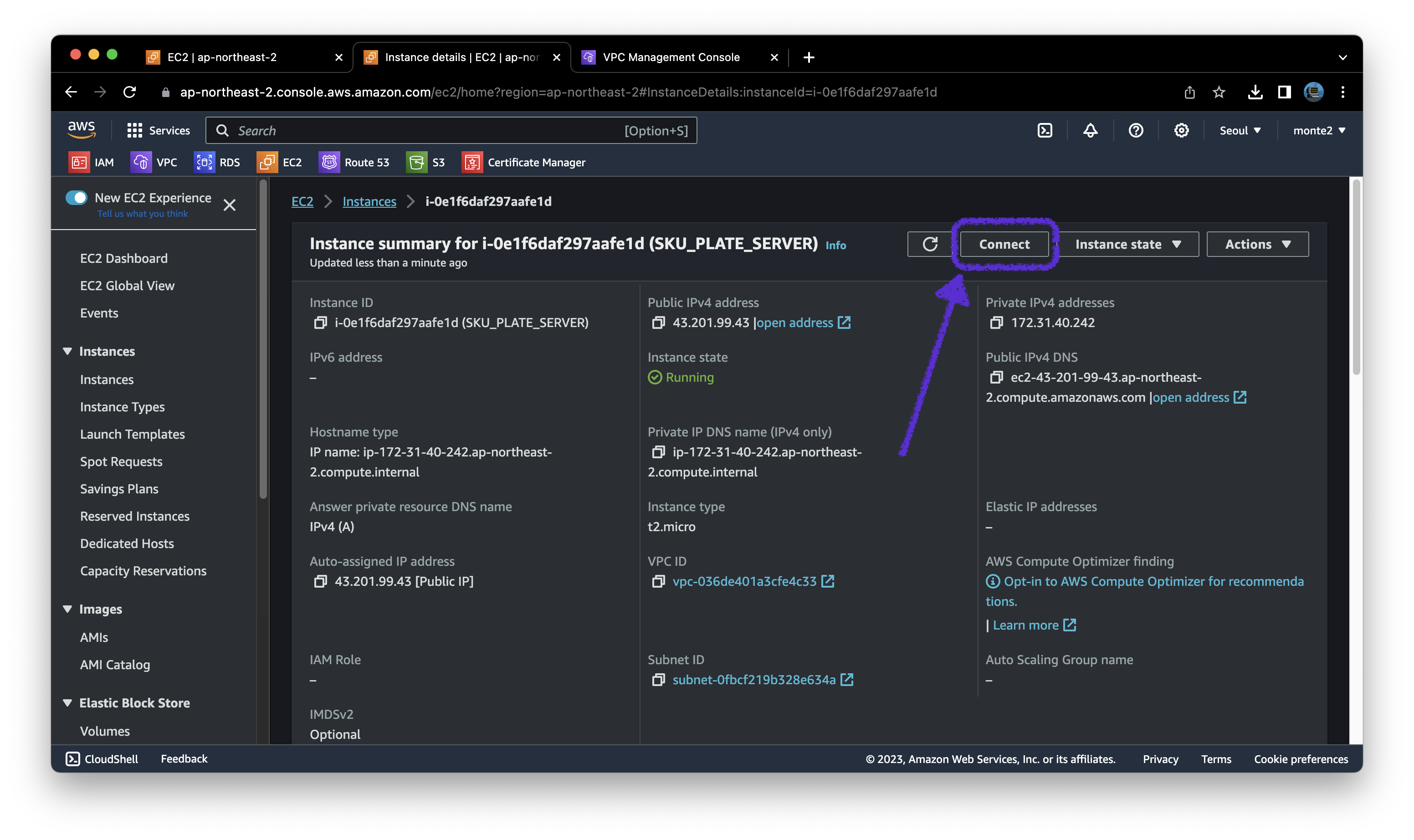This screenshot has width=1414, height=840.
Task: Click the Connect button
Action: 1004,244
